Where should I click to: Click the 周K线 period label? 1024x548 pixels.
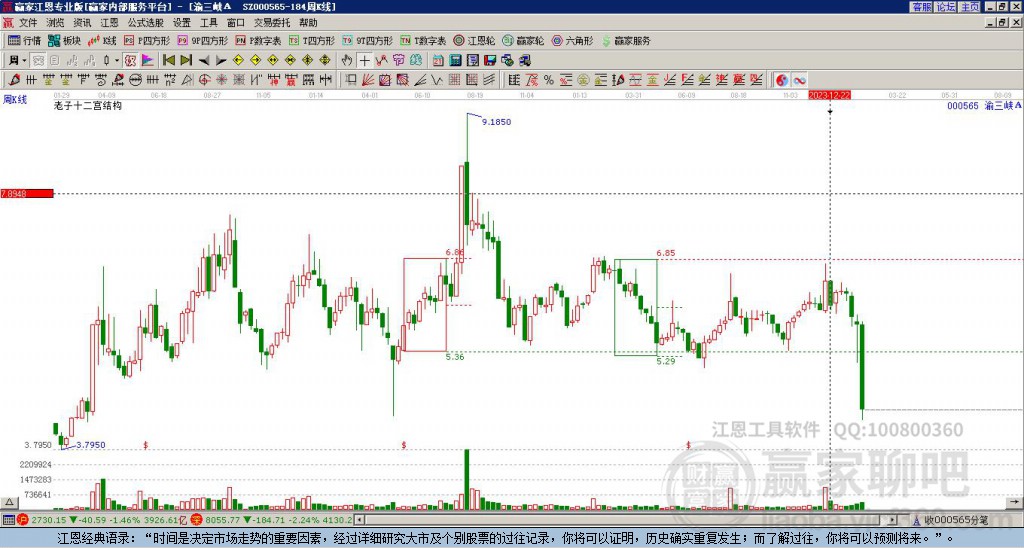(15, 100)
